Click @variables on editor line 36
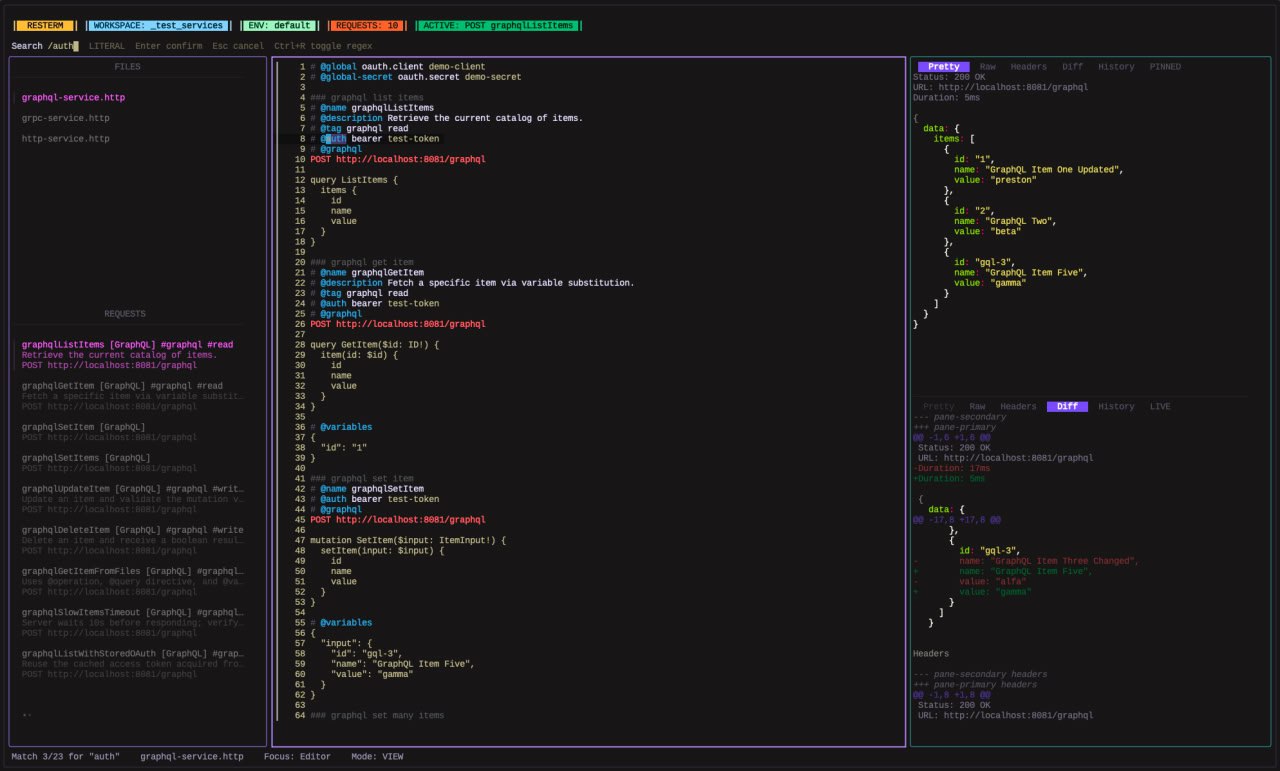The width and height of the screenshot is (1280, 771). pyautogui.click(x=346, y=427)
